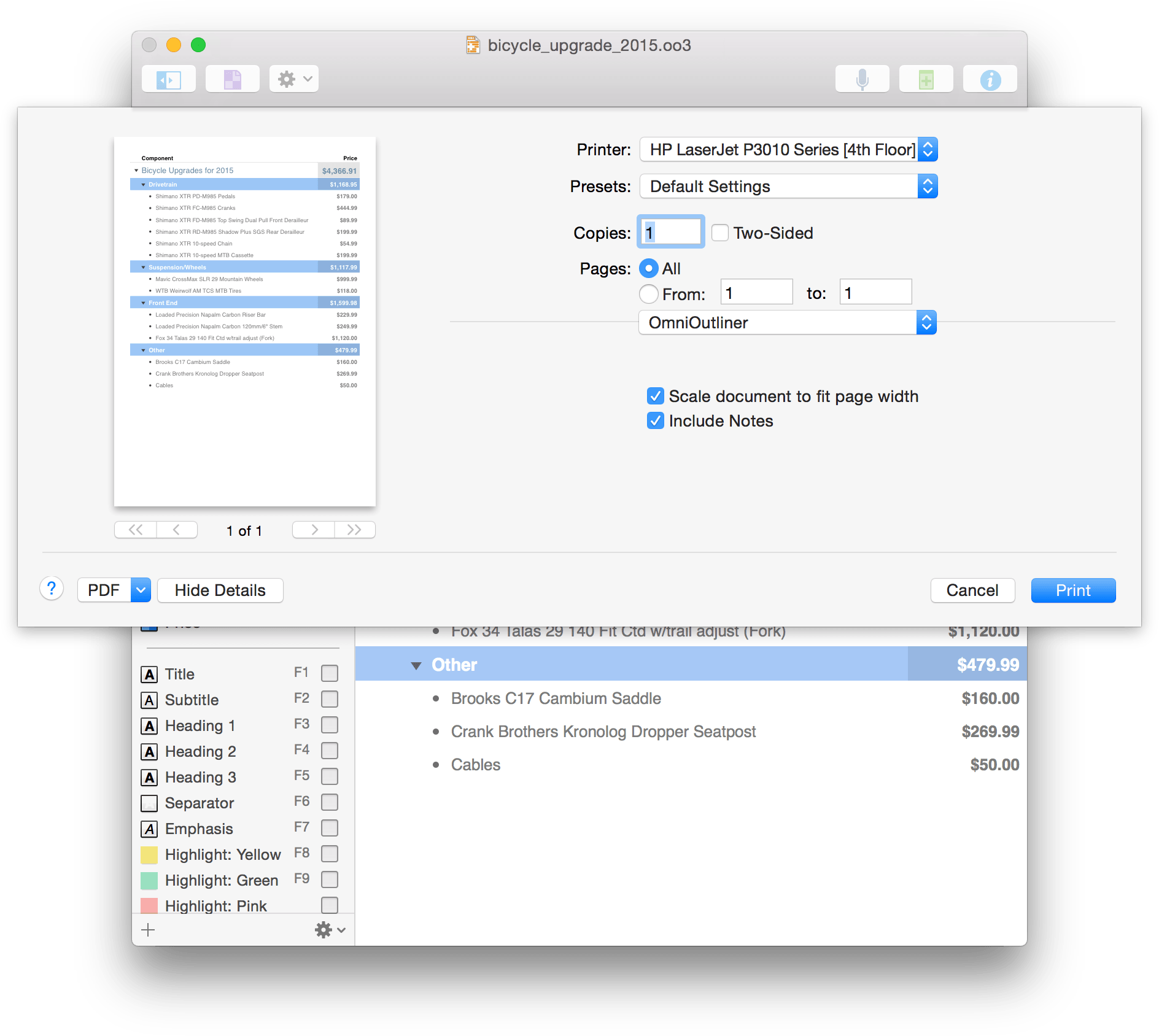Open the OmniOutliner options dropdown
This screenshot has width=1159, height=1036.
pyautogui.click(x=788, y=323)
